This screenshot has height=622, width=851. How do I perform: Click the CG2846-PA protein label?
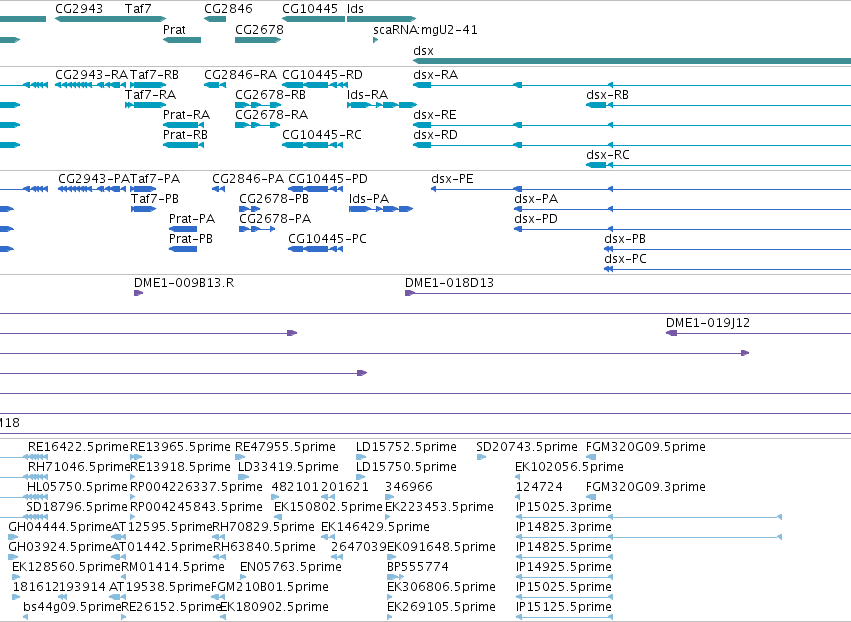pos(248,179)
